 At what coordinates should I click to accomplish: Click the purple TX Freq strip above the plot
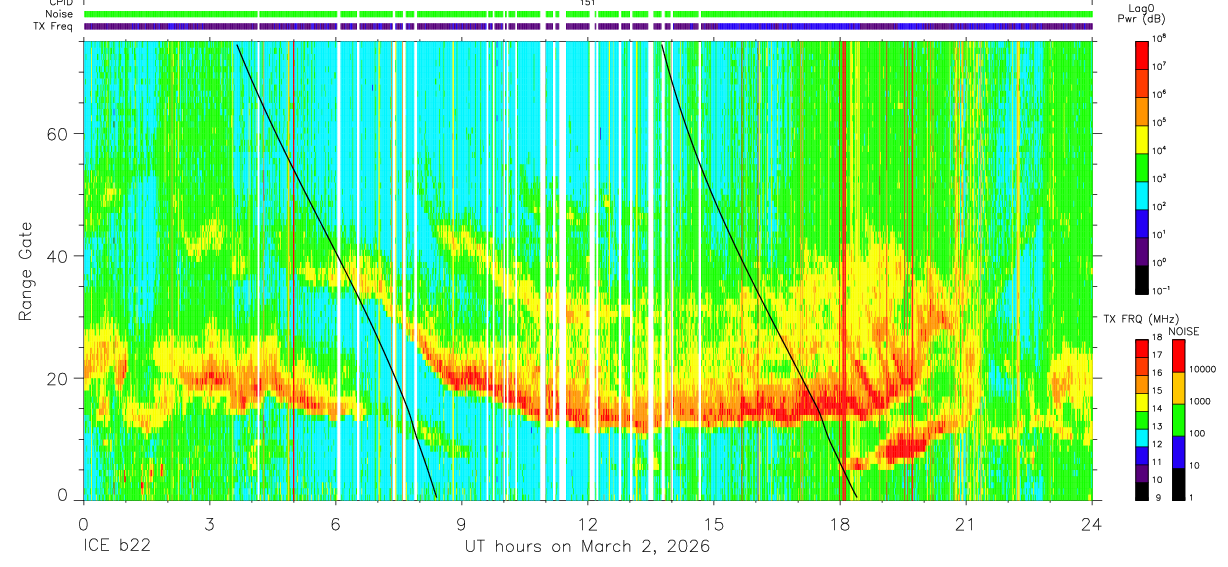(x=587, y=26)
